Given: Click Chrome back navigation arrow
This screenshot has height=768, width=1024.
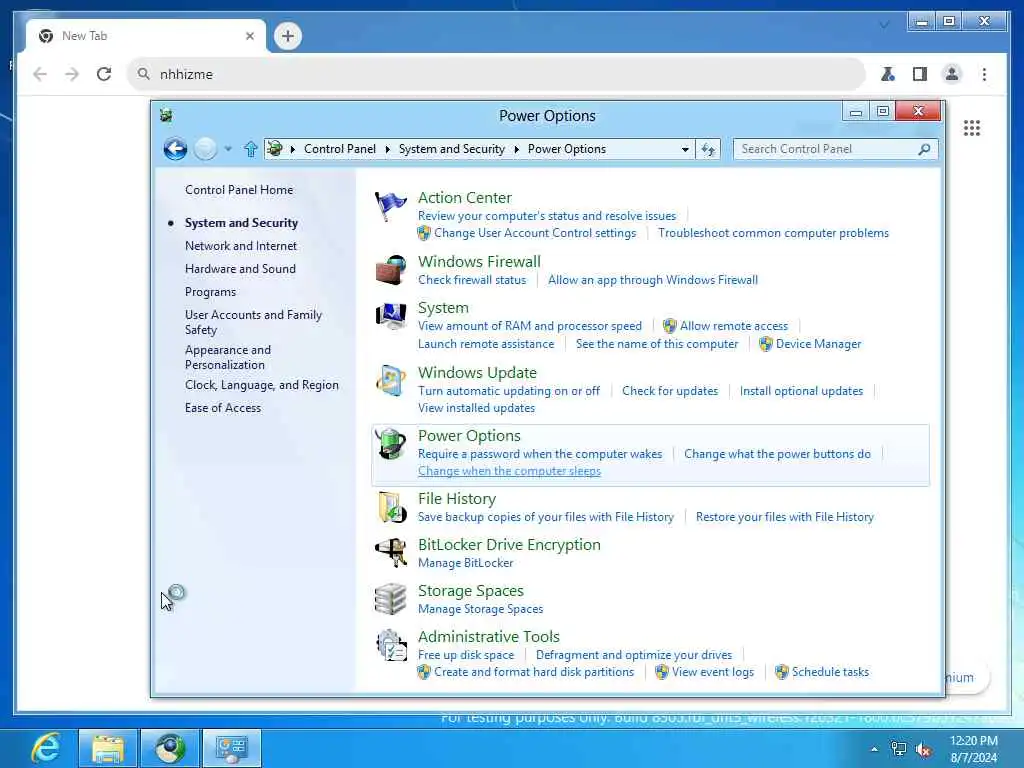Looking at the screenshot, I should (x=40, y=74).
